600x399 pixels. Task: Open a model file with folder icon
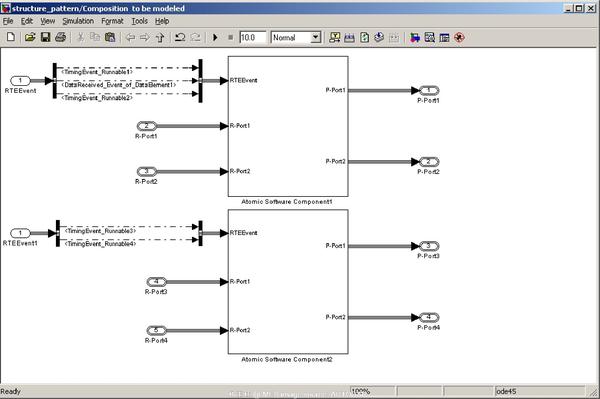pos(30,37)
